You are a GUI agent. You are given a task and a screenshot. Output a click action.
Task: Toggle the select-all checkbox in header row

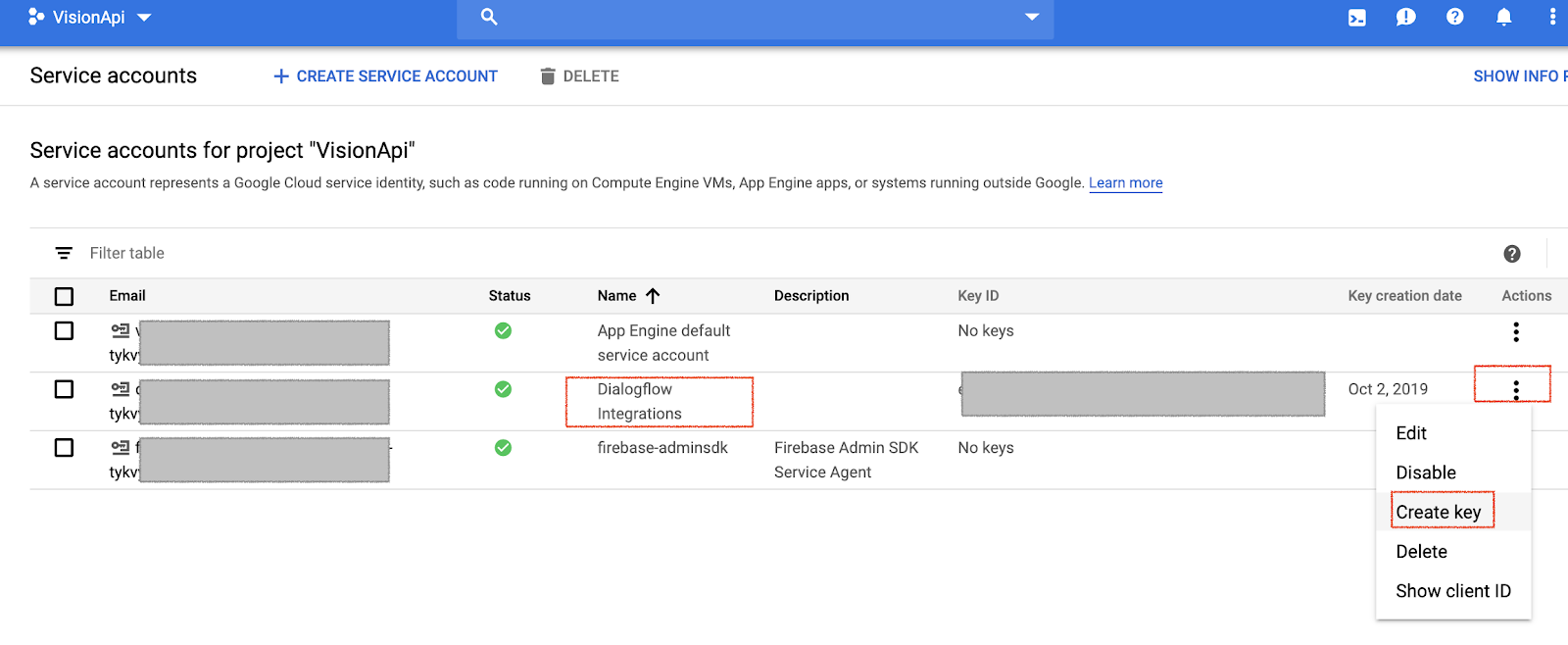tap(65, 296)
